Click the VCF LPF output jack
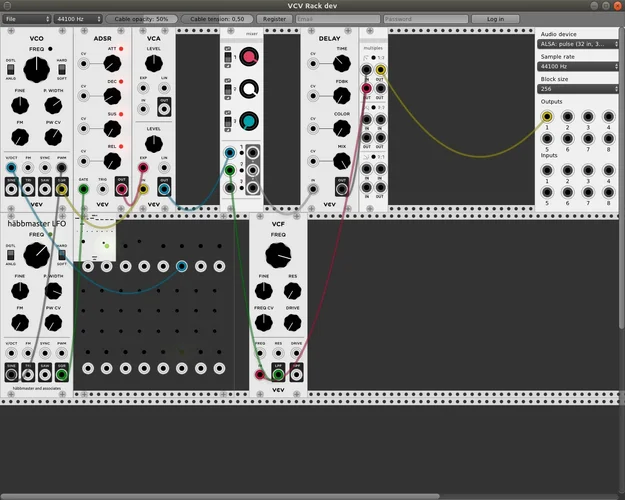Screen dimensions: 625x500 pyautogui.click(x=279, y=375)
